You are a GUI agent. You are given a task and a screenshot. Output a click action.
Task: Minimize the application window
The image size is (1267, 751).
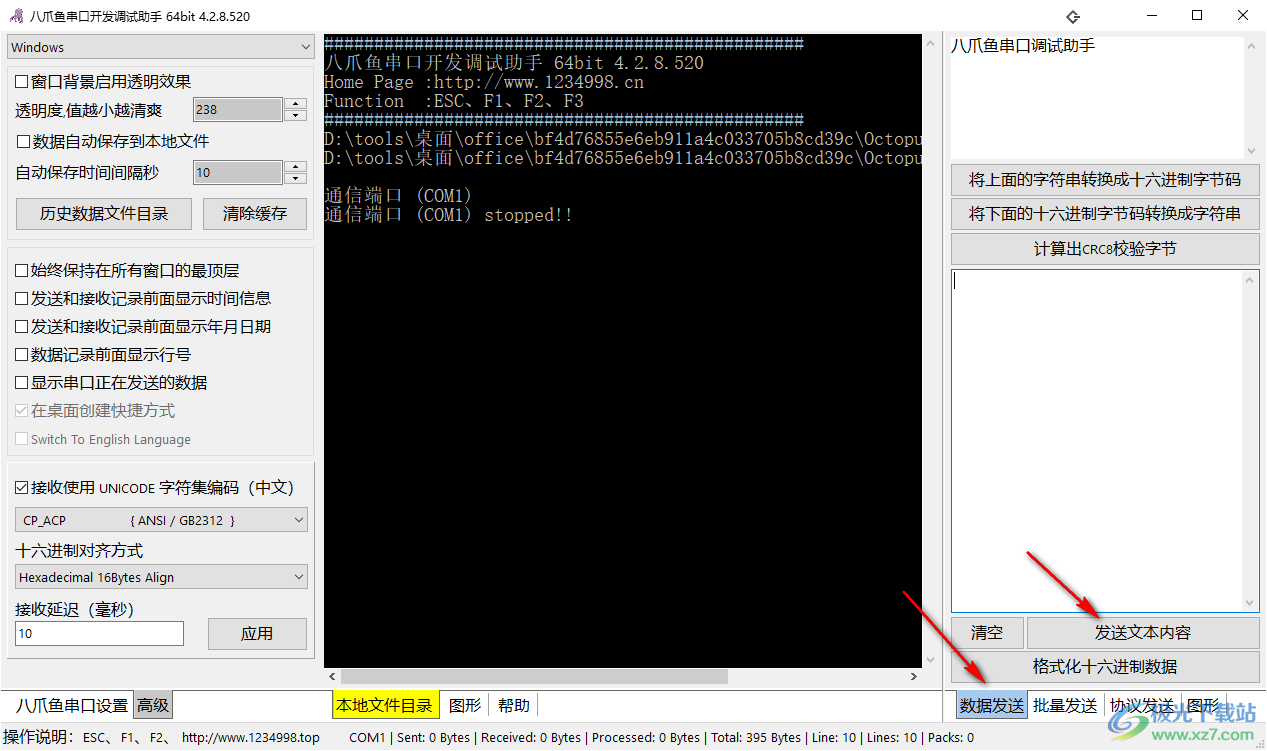tap(1150, 16)
